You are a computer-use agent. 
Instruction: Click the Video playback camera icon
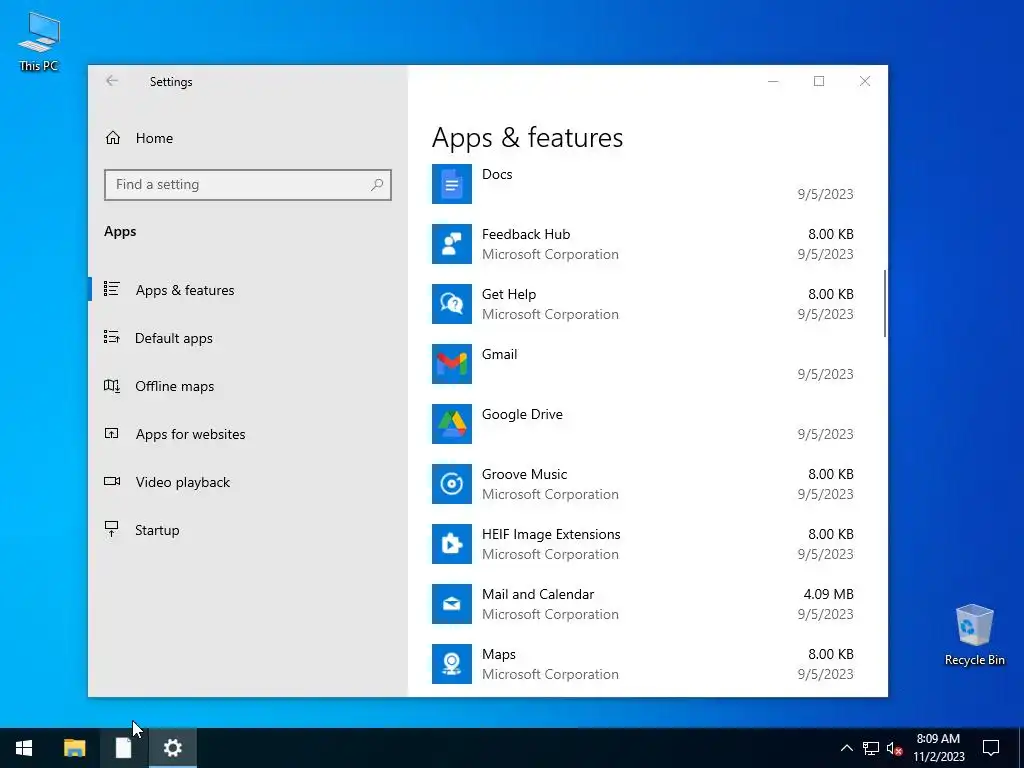pyautogui.click(x=112, y=481)
